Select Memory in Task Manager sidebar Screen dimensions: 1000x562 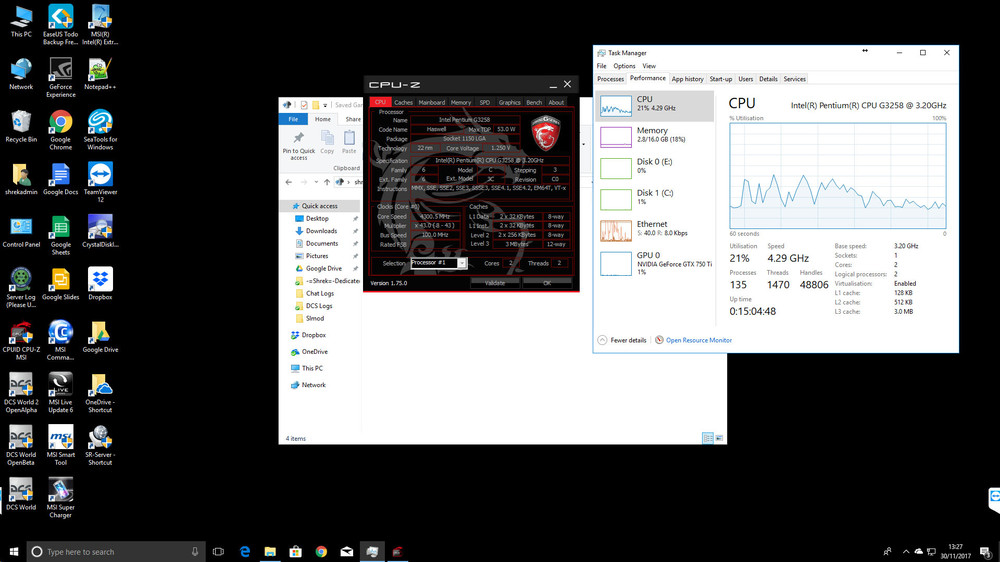(655, 137)
